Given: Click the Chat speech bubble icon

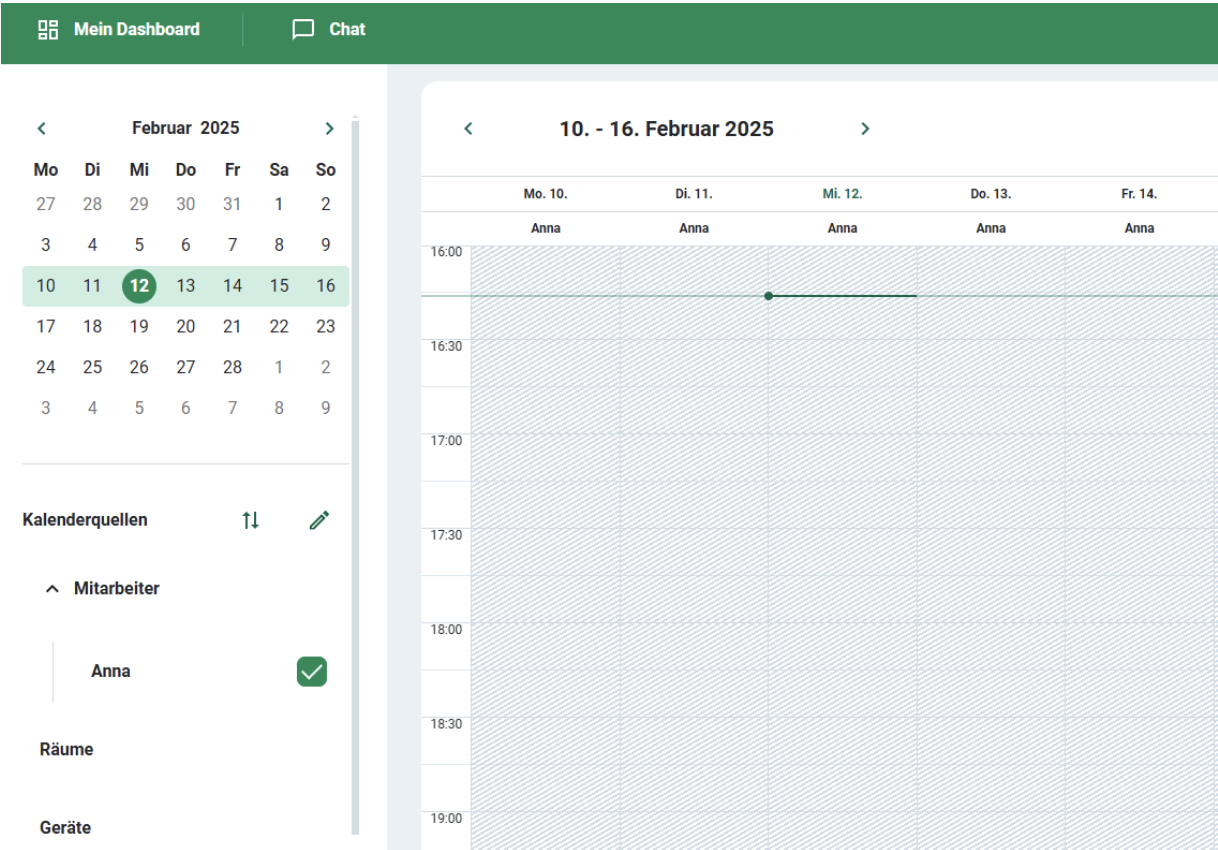Looking at the screenshot, I should 303,30.
